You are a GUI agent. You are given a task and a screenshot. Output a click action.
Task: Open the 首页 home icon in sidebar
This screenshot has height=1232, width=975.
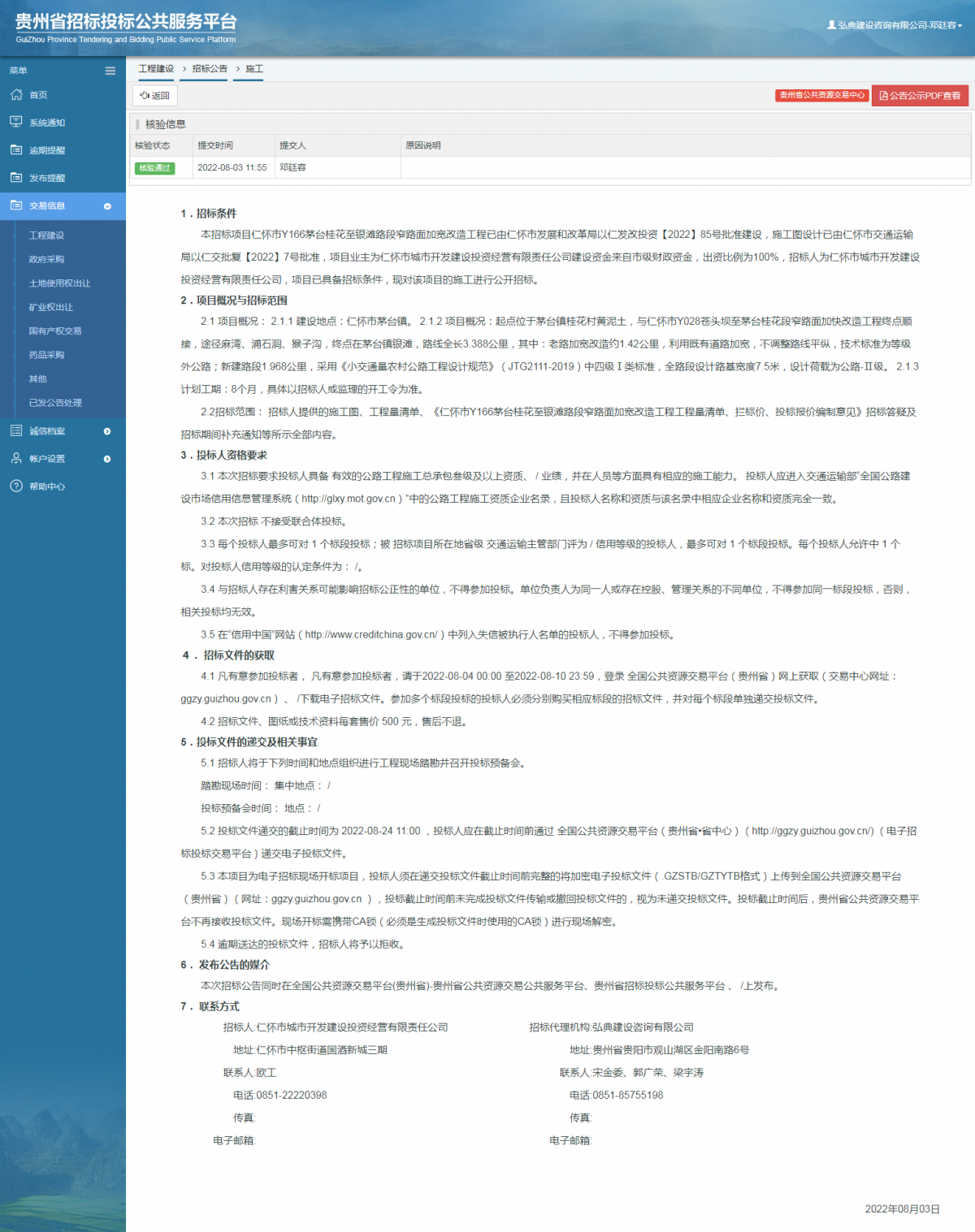coord(16,95)
